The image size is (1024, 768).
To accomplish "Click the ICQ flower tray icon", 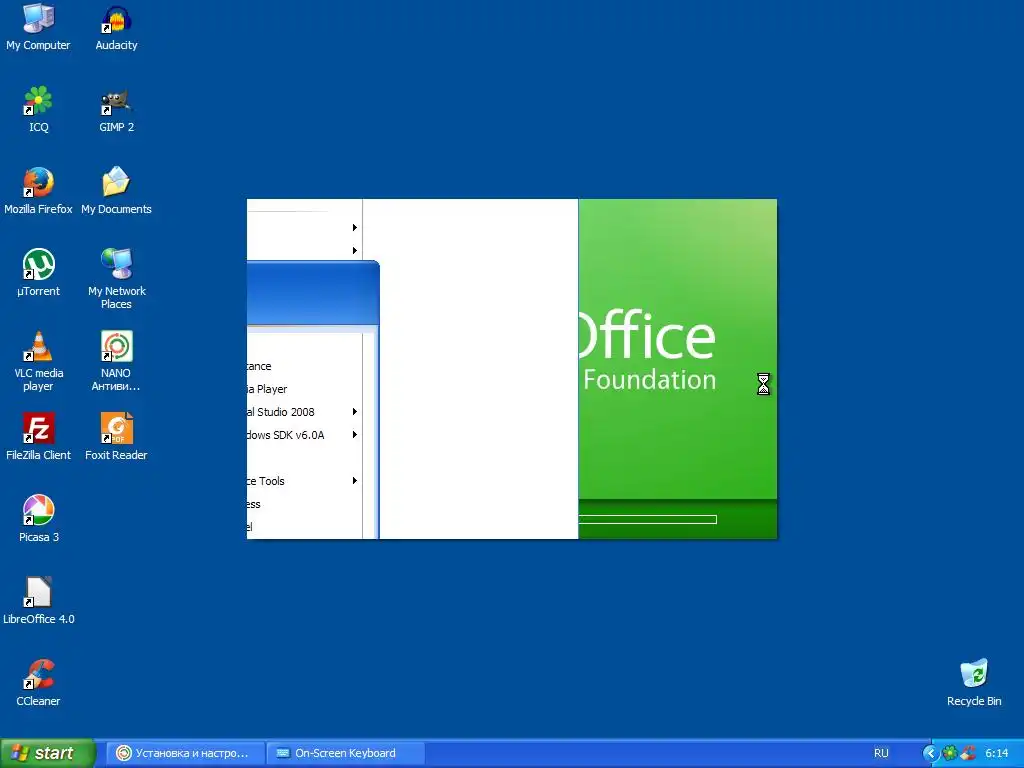I will 950,753.
